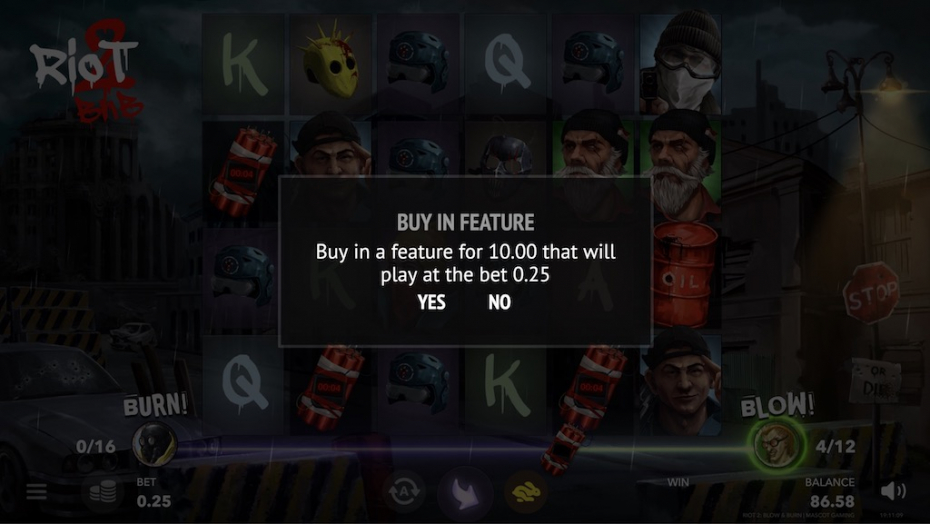Click the Riot 2 BnB game logo

click(87, 72)
